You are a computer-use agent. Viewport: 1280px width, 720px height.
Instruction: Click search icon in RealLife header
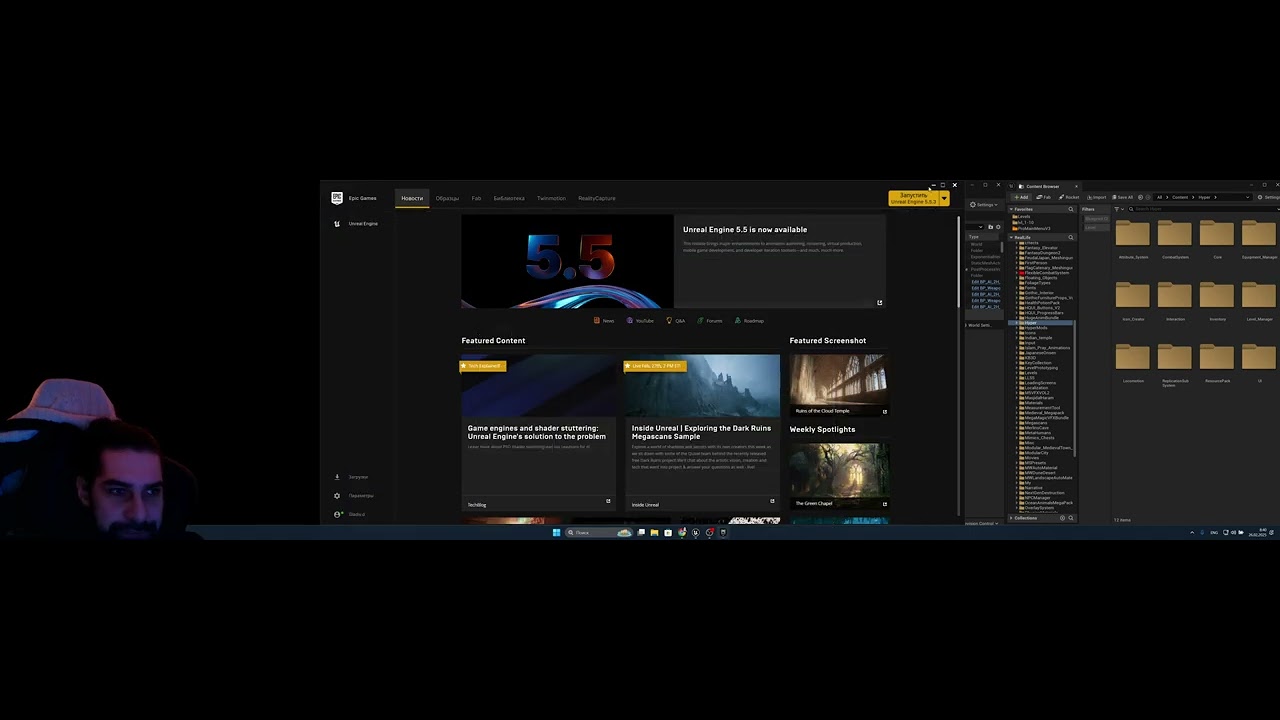(1071, 237)
